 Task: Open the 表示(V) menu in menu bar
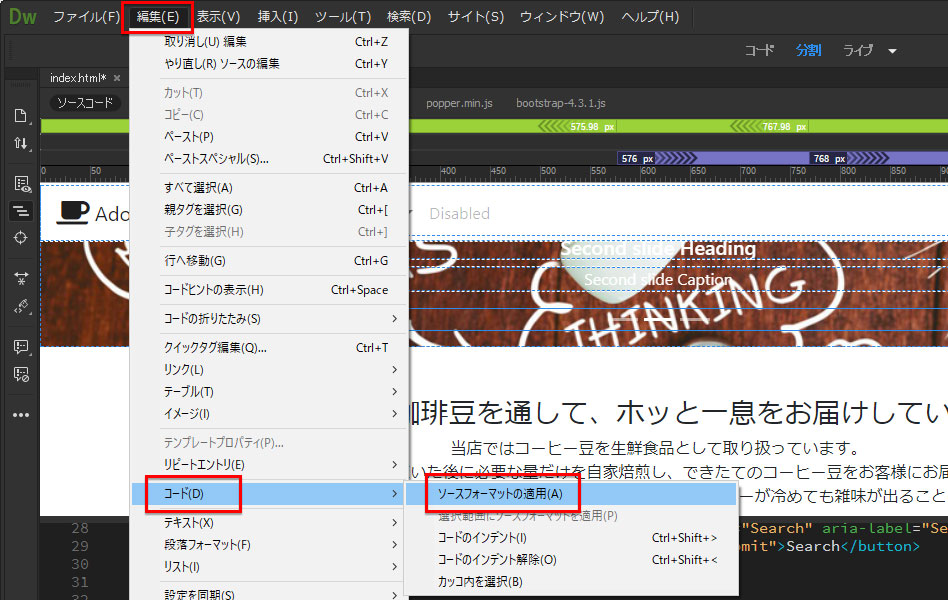coord(218,17)
